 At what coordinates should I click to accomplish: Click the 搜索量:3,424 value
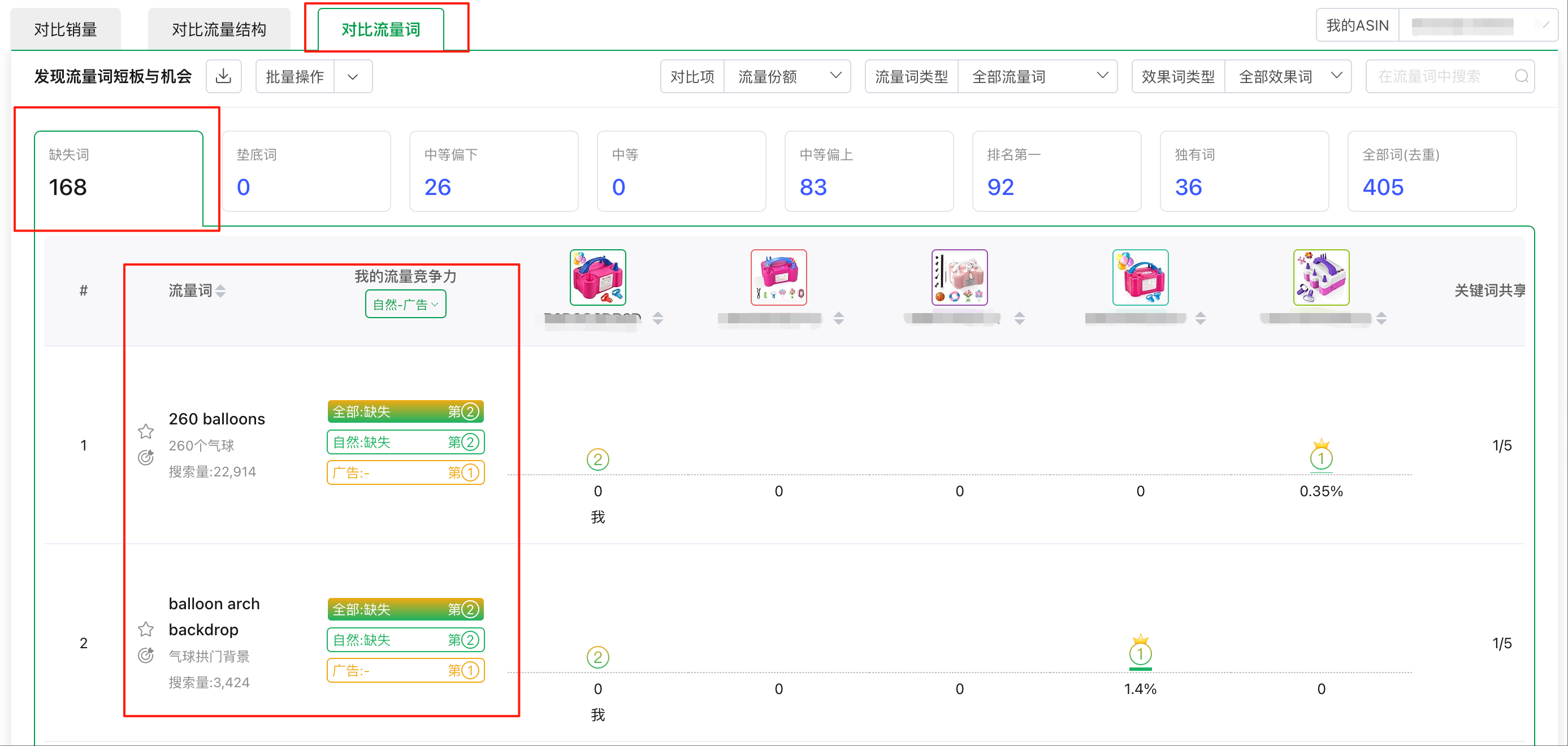[209, 682]
